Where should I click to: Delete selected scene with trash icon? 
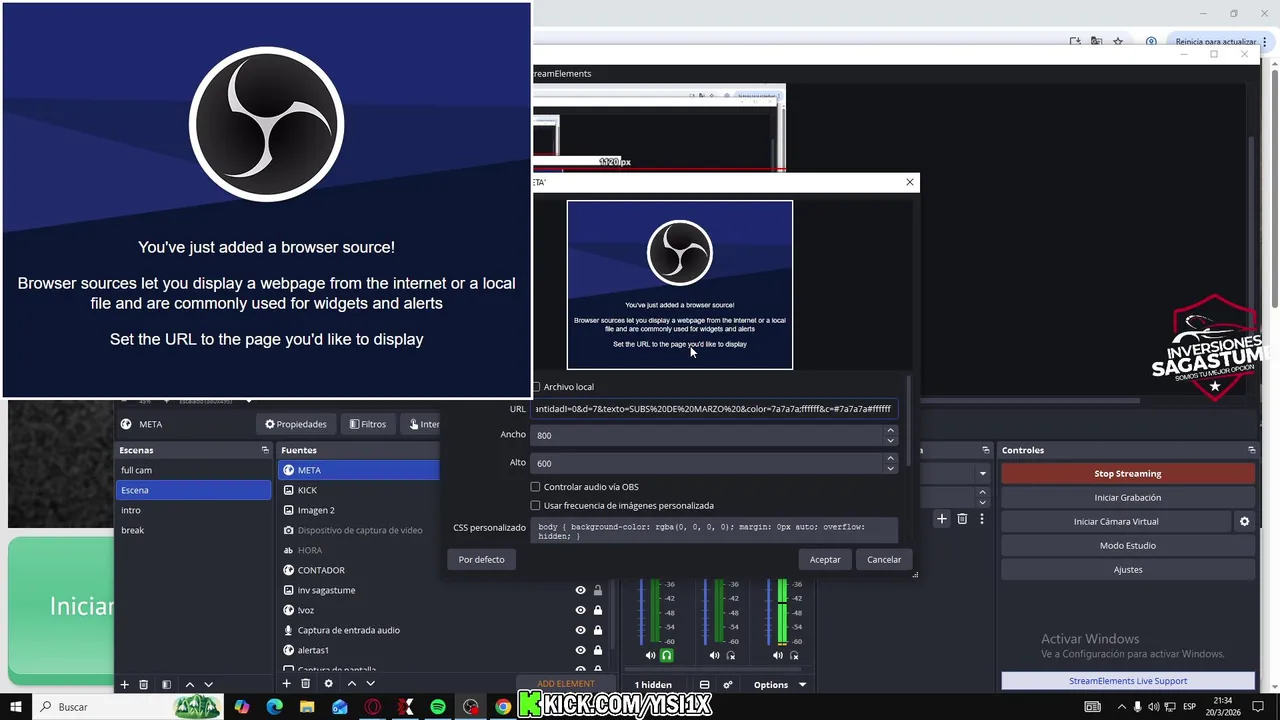[144, 684]
